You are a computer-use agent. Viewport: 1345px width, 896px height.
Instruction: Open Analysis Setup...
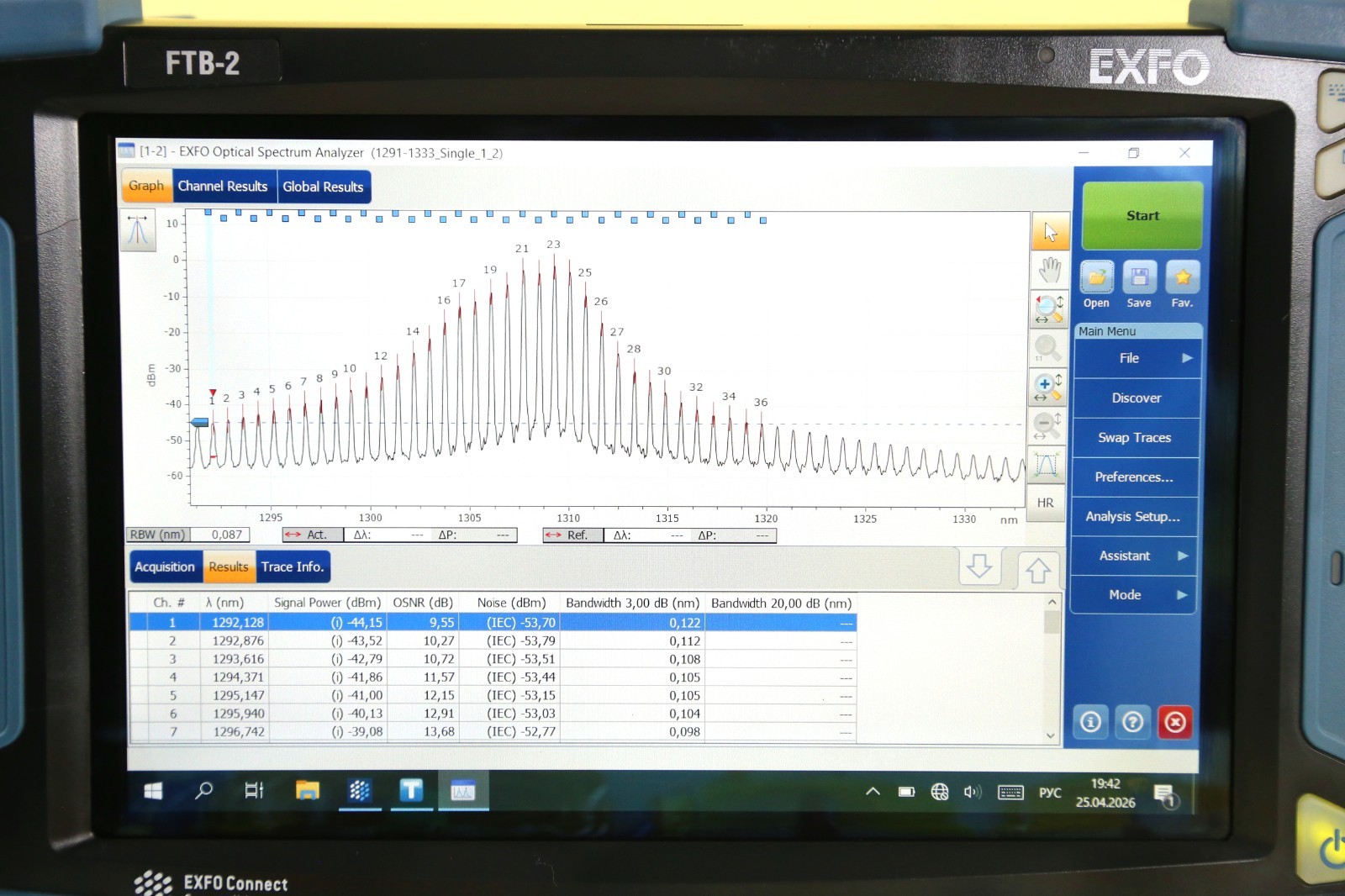[x=1133, y=516]
